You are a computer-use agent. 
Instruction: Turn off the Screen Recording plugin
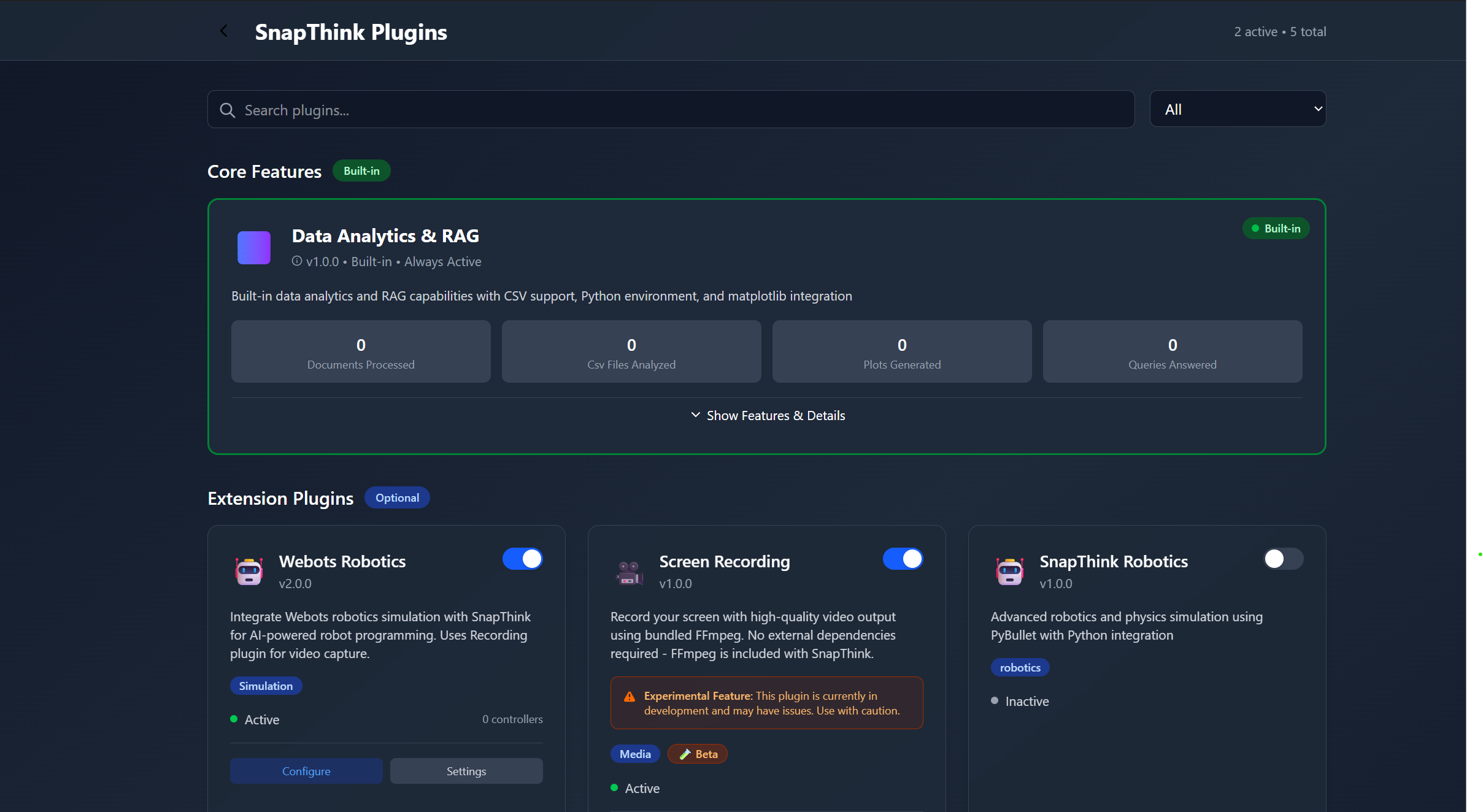[x=903, y=559]
